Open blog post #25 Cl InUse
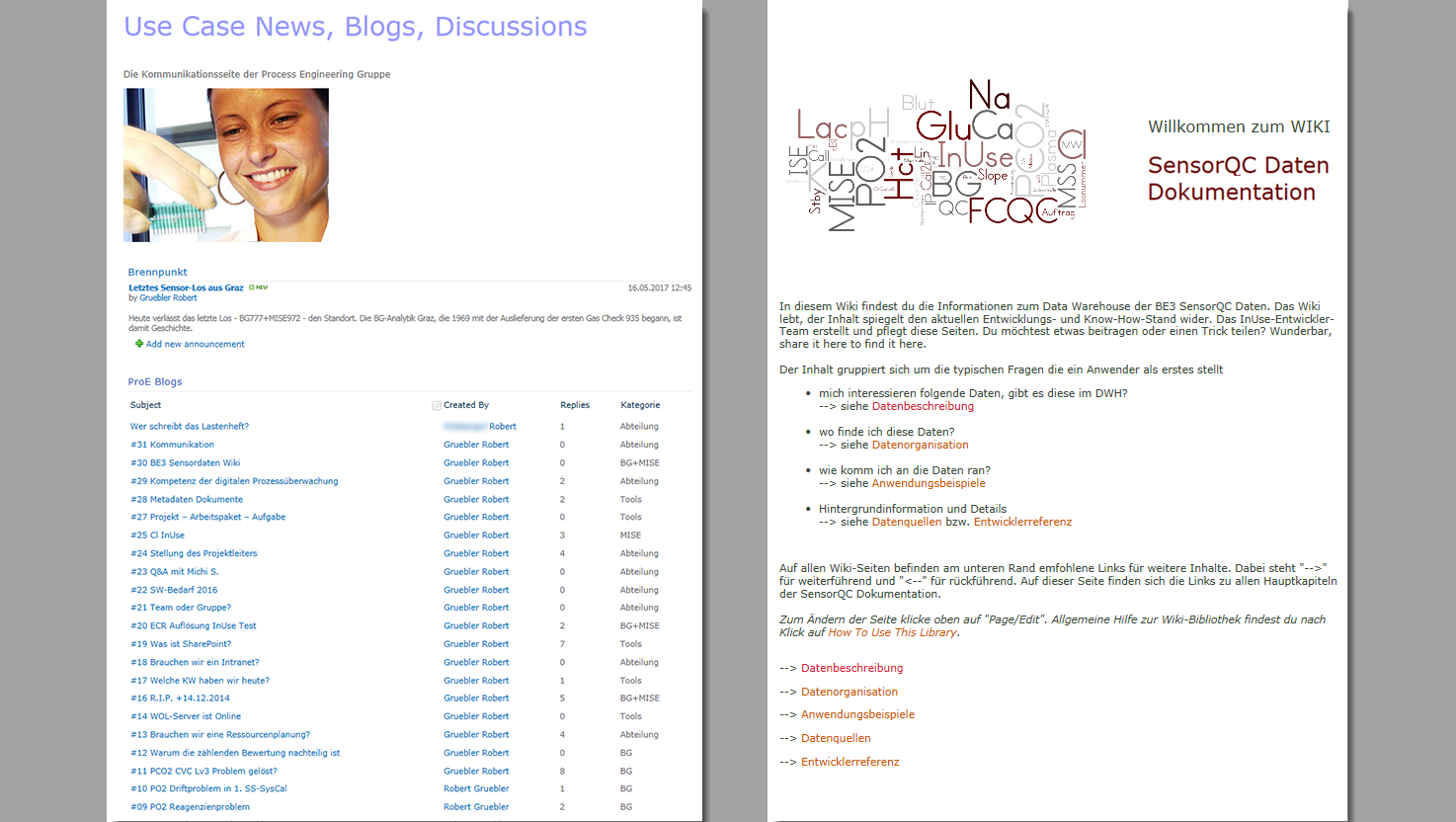This screenshot has width=1456, height=822. coord(157,535)
